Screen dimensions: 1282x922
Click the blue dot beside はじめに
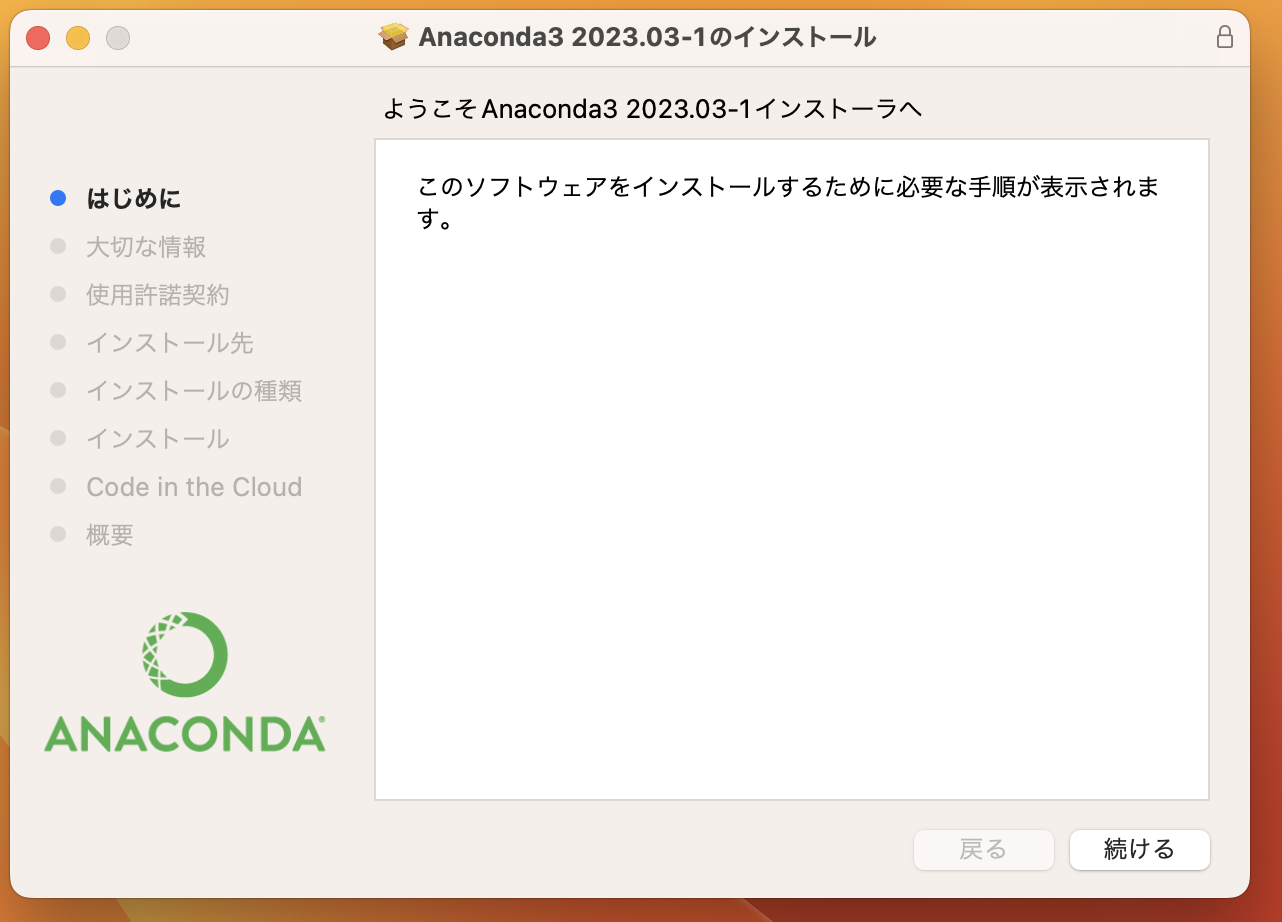pos(57,198)
